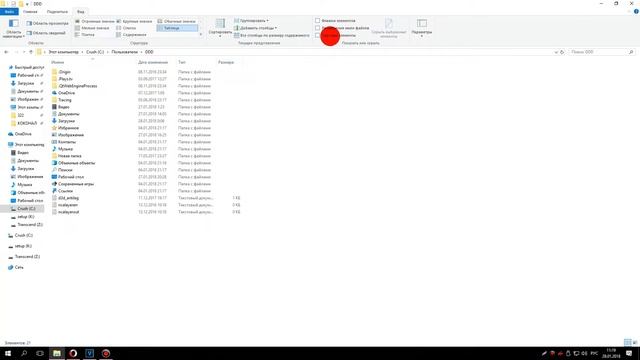Enable Область сведений details pane

(x=46, y=33)
